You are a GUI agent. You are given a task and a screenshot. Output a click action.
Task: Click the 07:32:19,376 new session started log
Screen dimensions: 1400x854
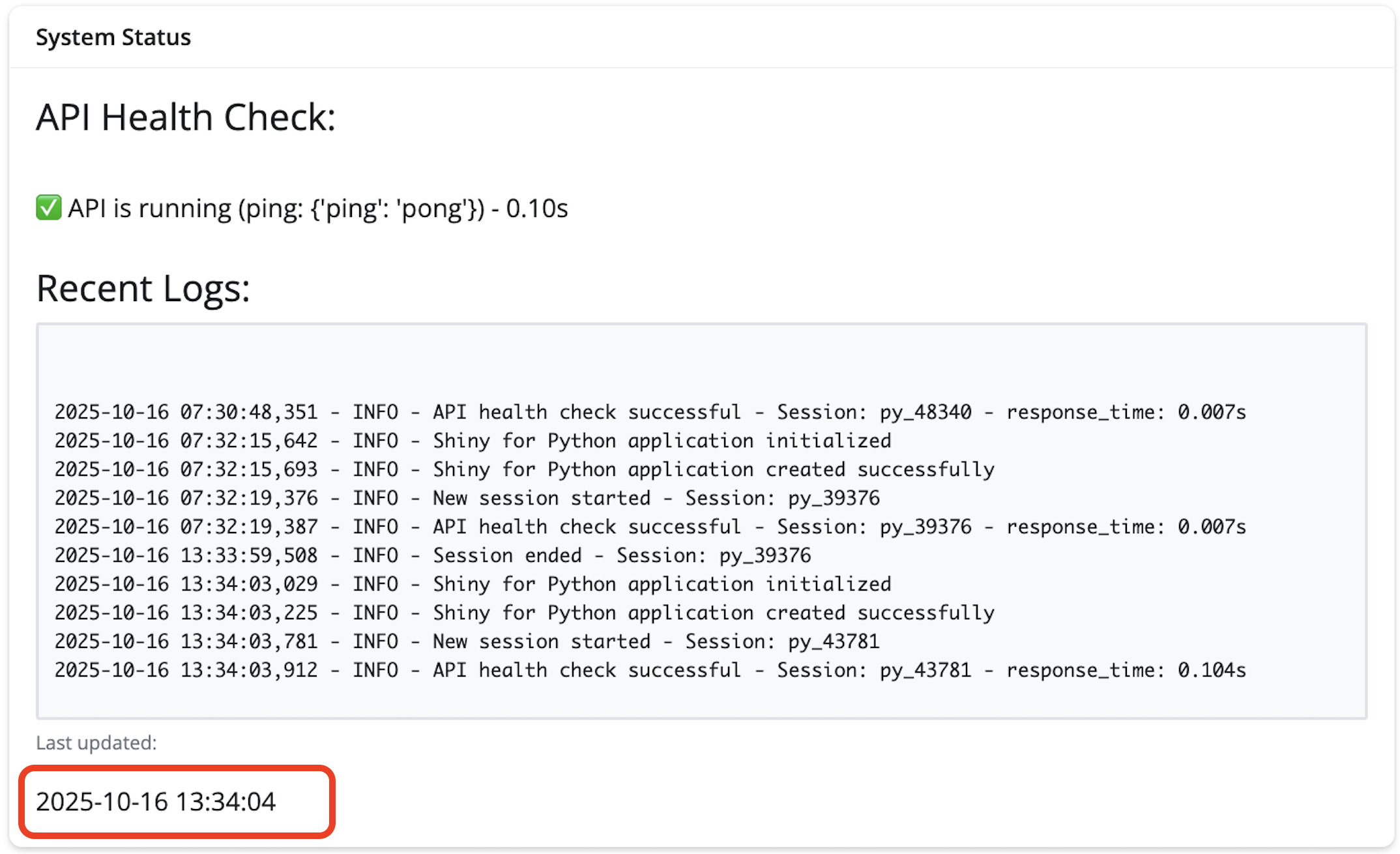coord(467,498)
